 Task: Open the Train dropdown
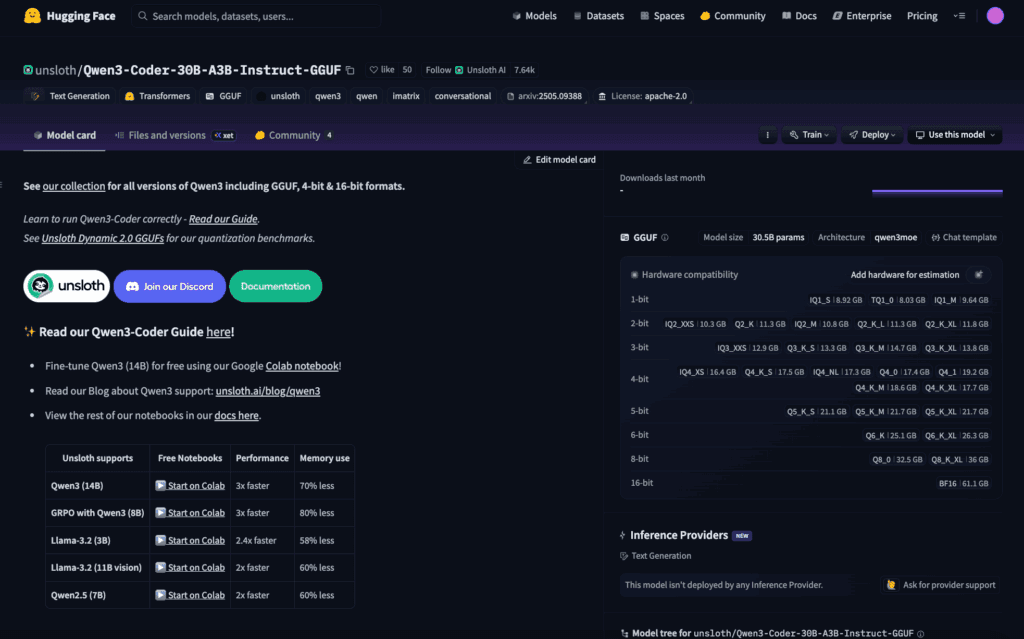(809, 135)
